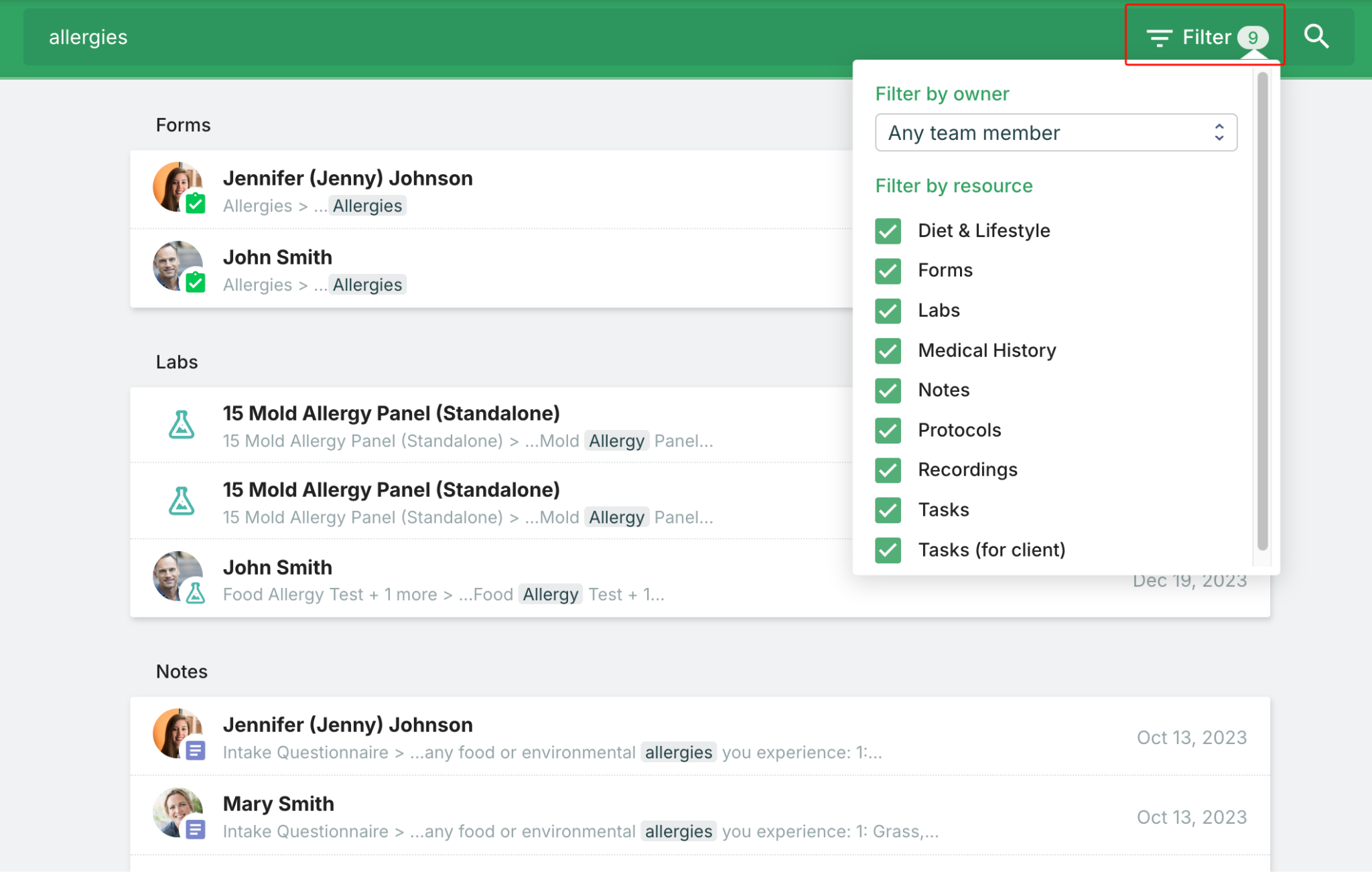Click the first Mold Allergy Panel flask icon
Viewport: 1372px width, 872px height.
coord(181,425)
